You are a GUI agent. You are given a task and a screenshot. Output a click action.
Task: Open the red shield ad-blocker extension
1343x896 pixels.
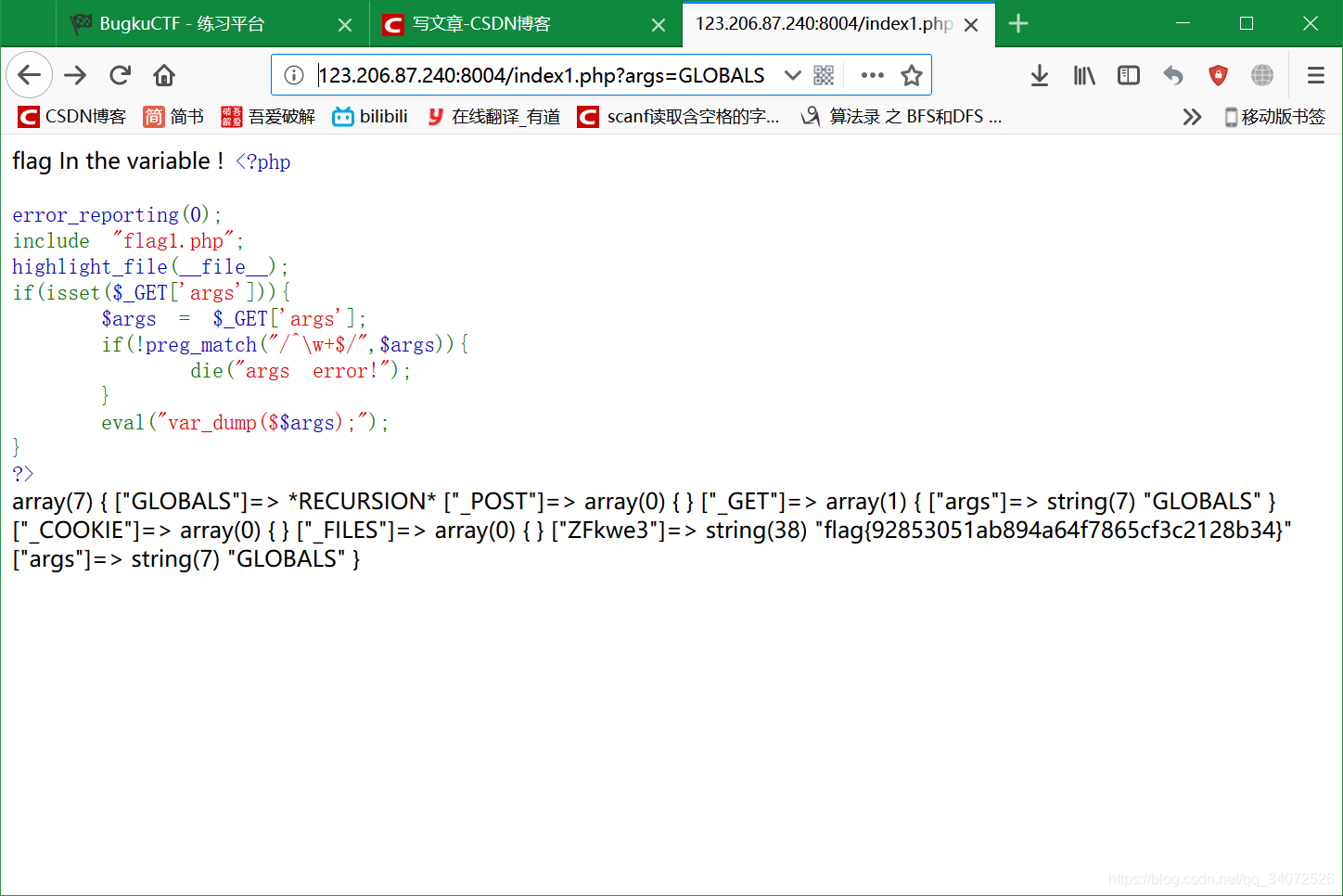[1218, 75]
